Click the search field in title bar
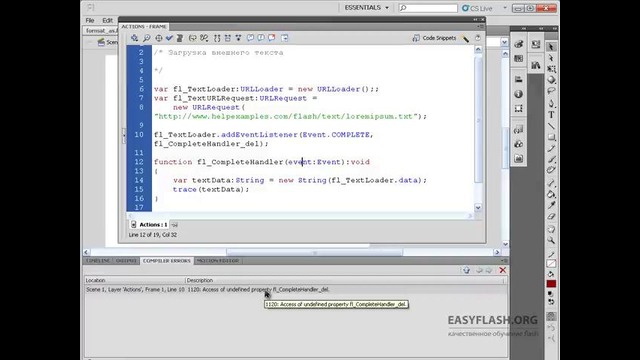Screen dimensions: 640x360 [x=428, y=8]
